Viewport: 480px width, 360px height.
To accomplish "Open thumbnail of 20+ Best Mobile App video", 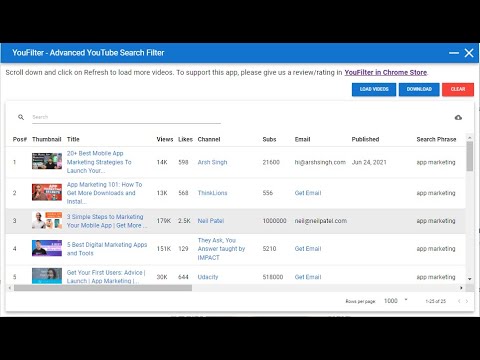I will point(47,161).
